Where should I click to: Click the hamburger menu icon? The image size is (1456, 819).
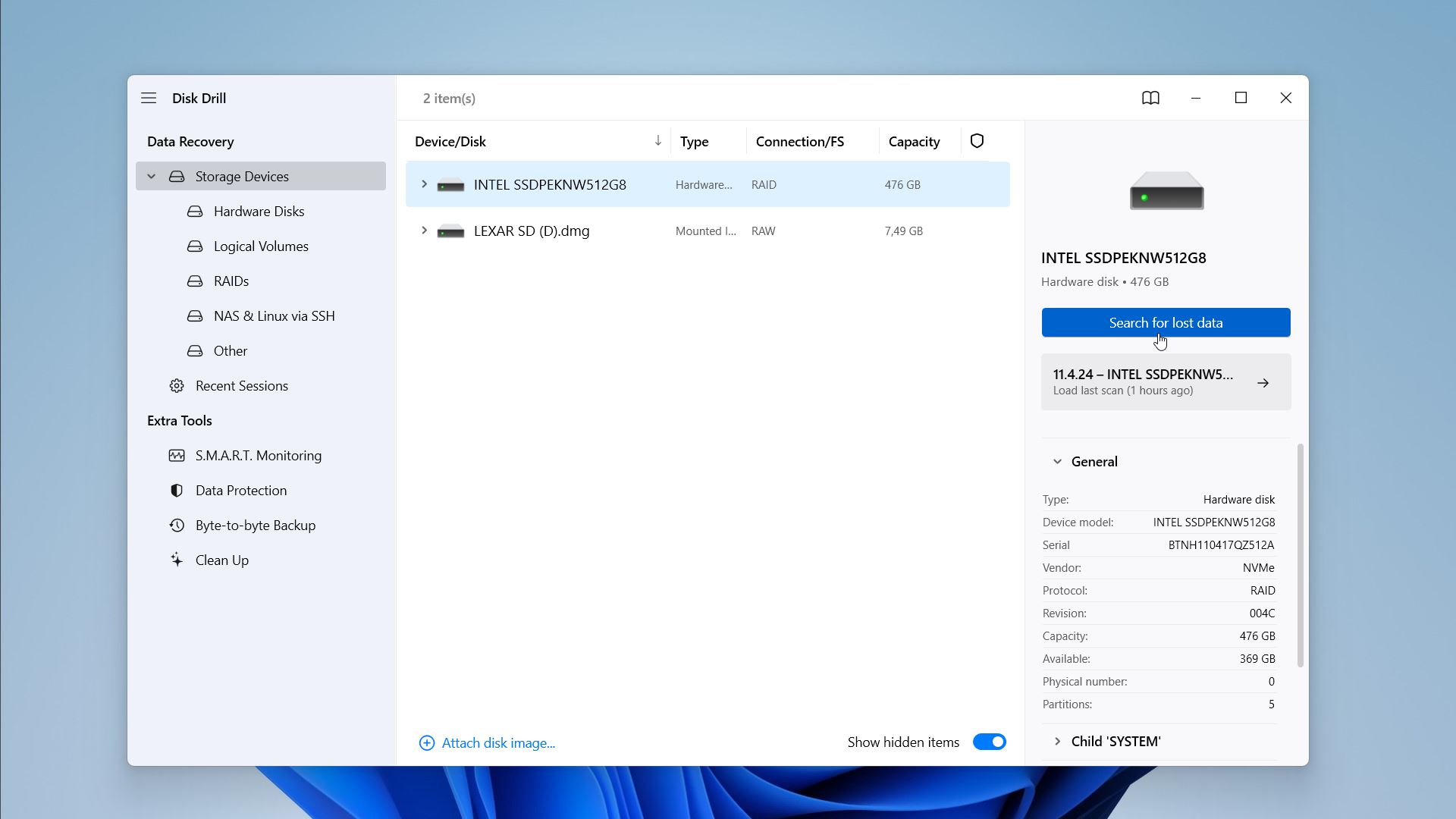point(149,97)
